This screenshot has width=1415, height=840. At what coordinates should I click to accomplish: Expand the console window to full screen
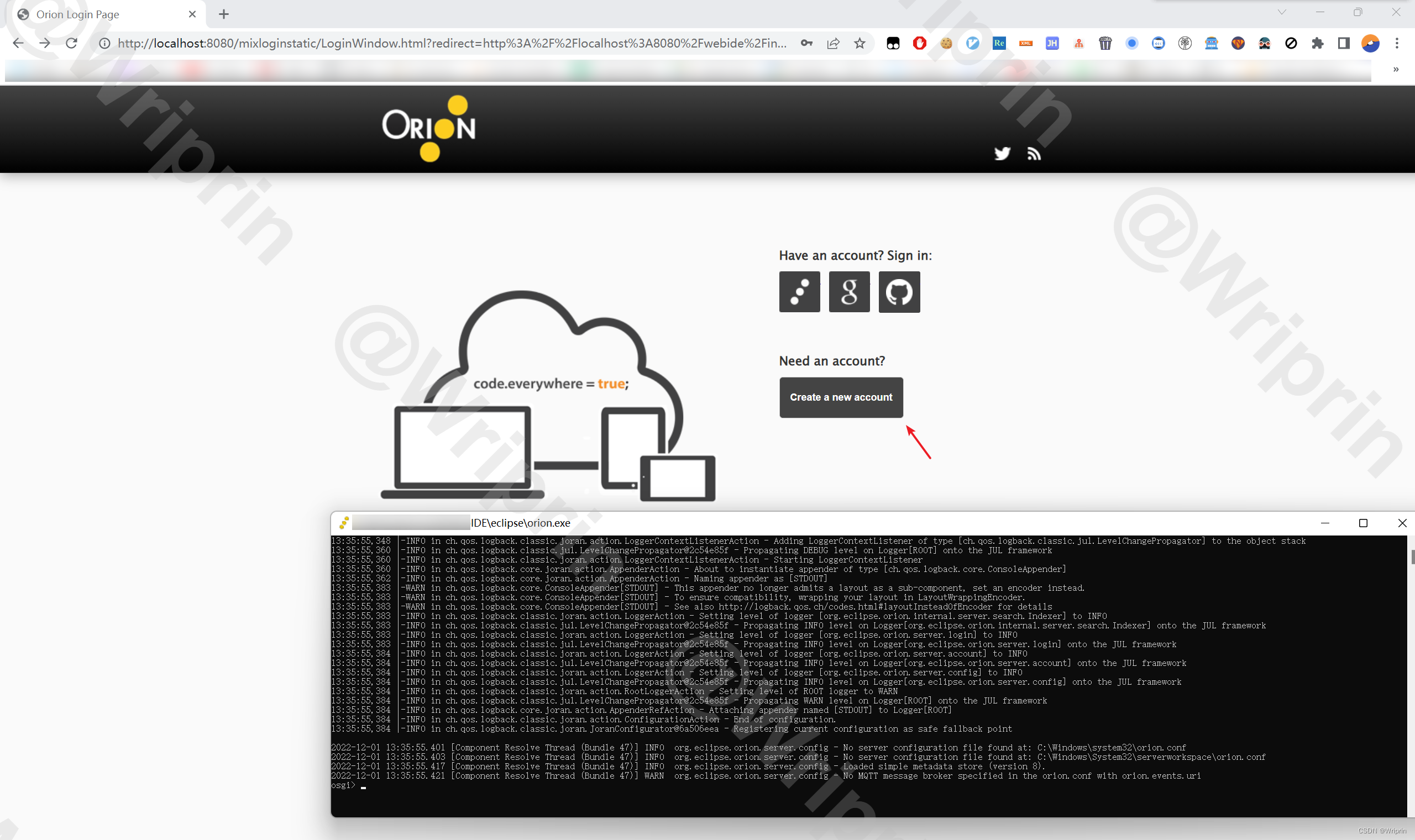1362,522
